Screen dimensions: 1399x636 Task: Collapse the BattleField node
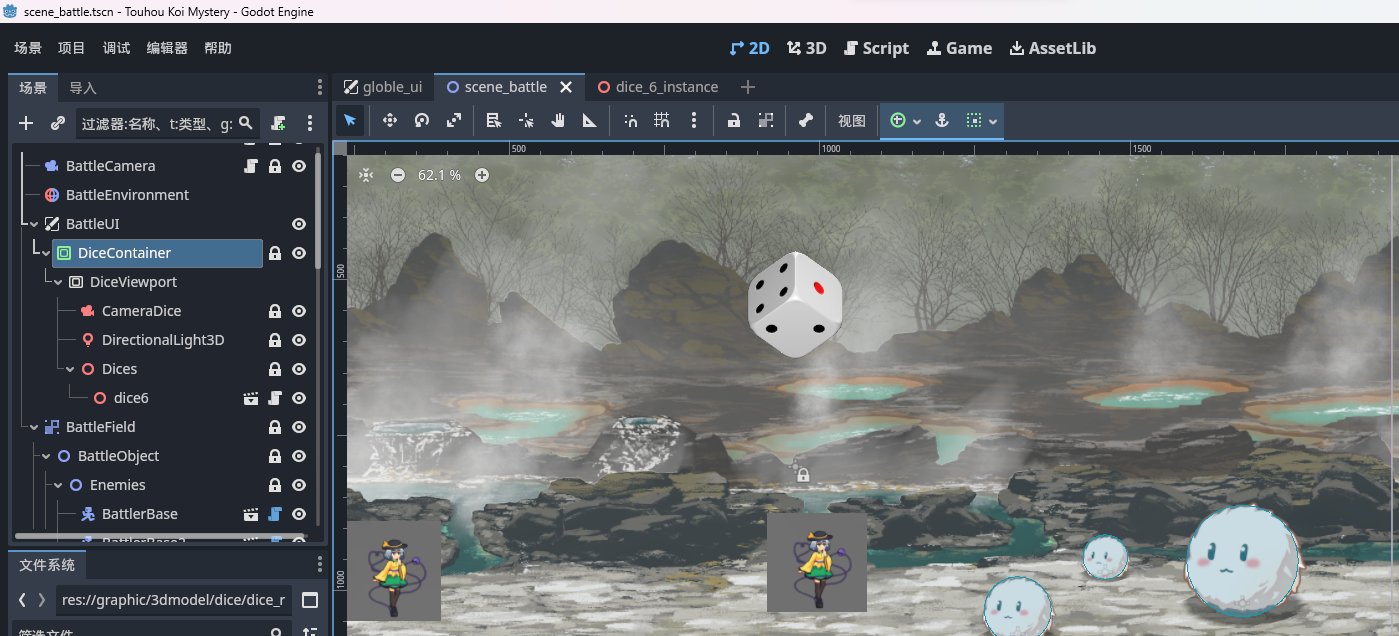pos(34,427)
